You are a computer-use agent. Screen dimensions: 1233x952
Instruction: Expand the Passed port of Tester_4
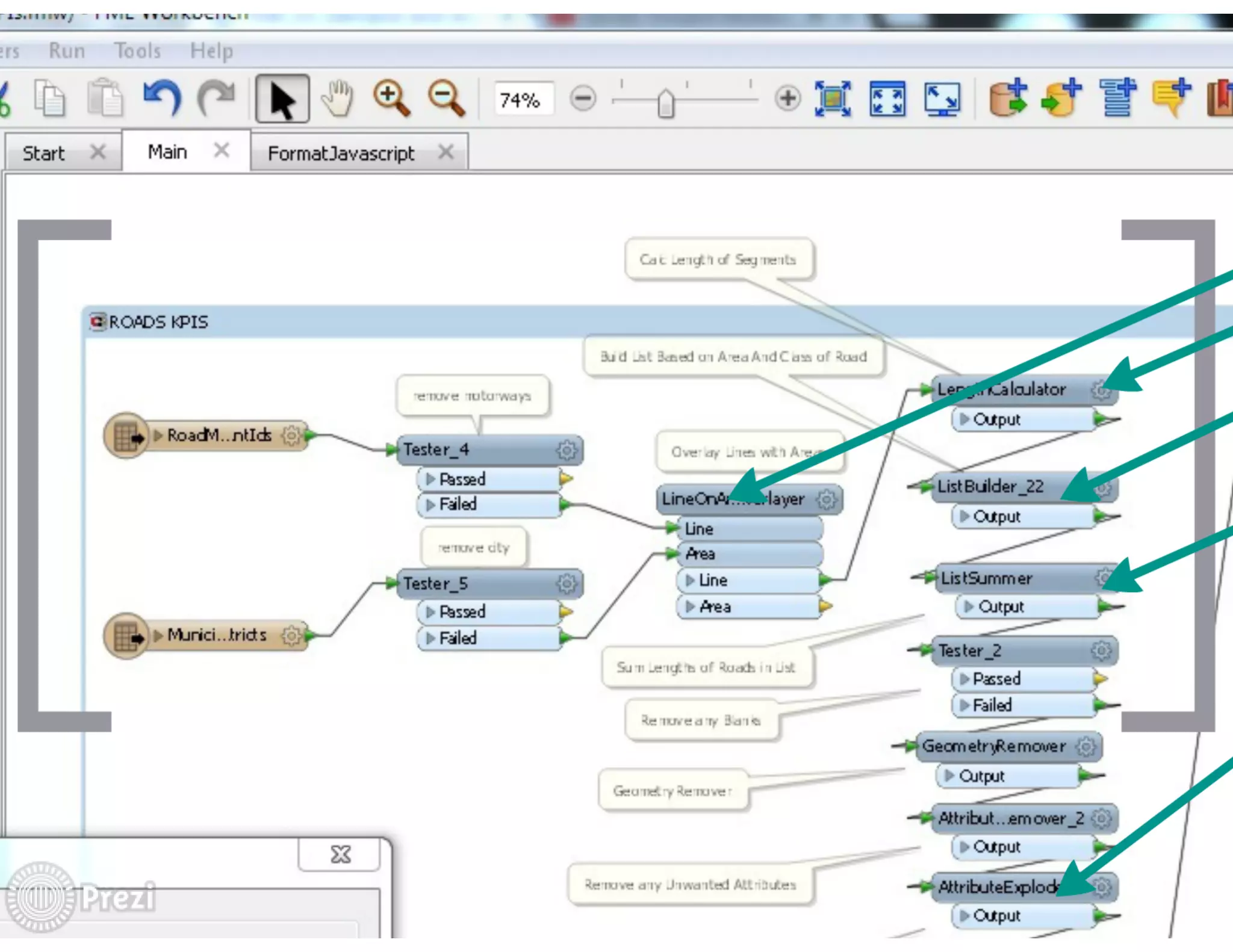pos(430,479)
